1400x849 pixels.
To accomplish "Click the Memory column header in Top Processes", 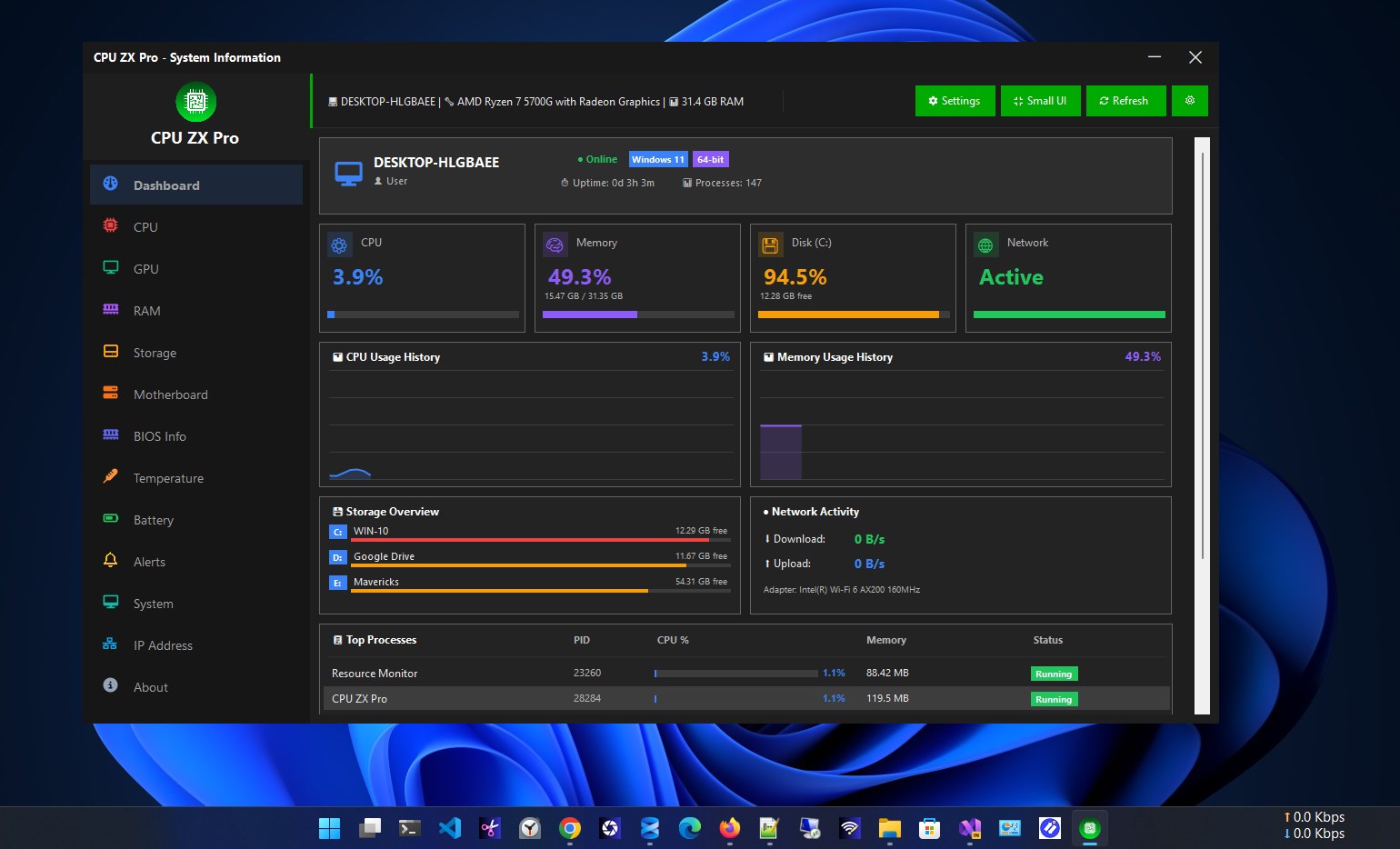I will click(886, 640).
